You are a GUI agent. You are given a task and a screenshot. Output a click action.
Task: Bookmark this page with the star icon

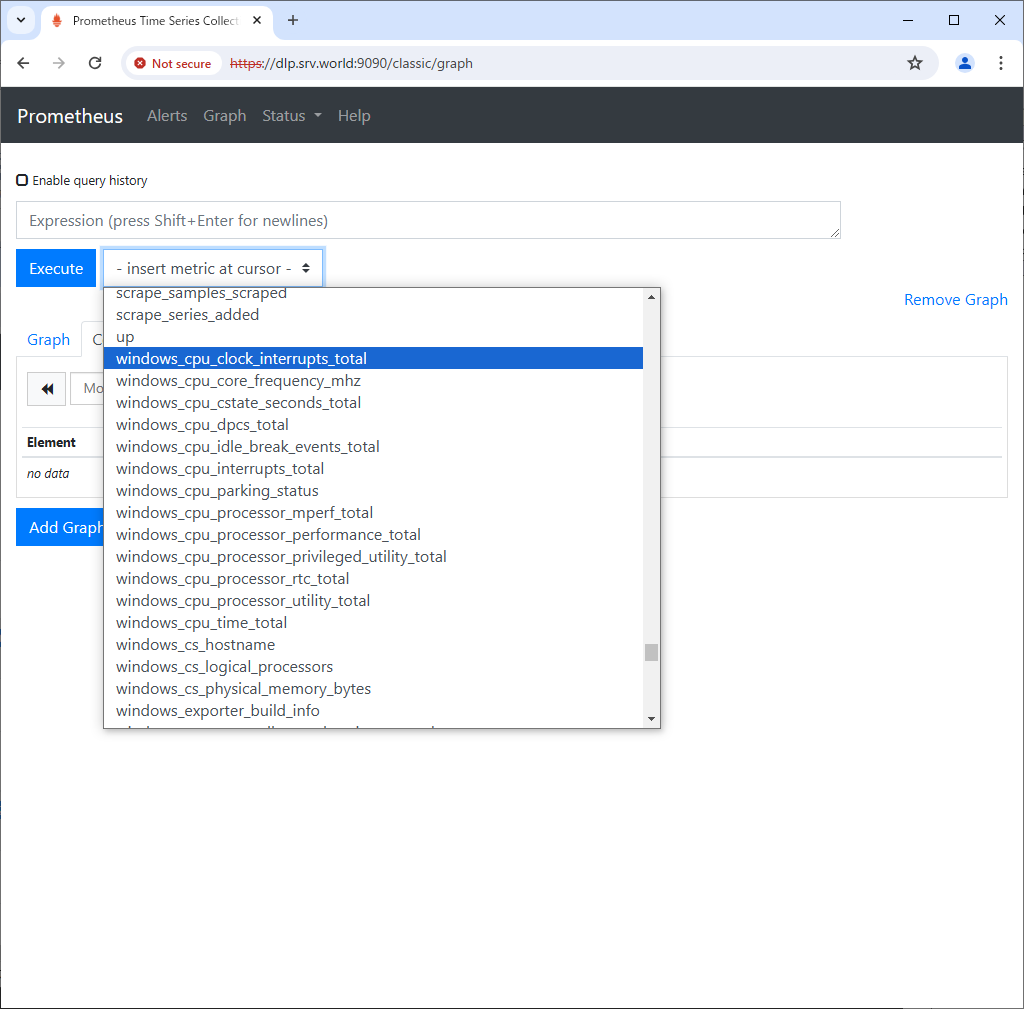click(914, 63)
